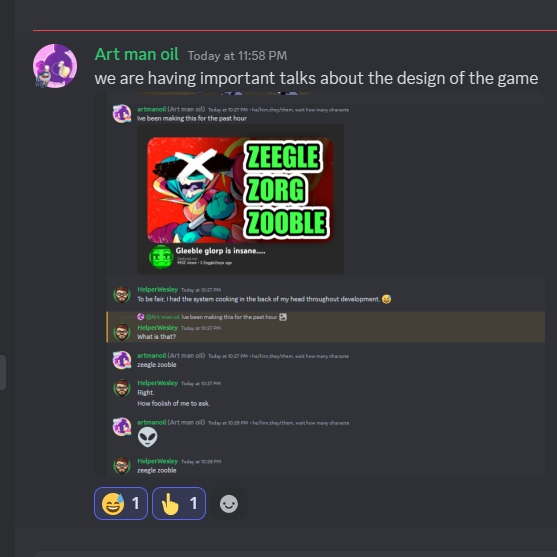This screenshot has height=557, width=557.
Task: Click the gray alien emoji message
Action: tap(147, 437)
